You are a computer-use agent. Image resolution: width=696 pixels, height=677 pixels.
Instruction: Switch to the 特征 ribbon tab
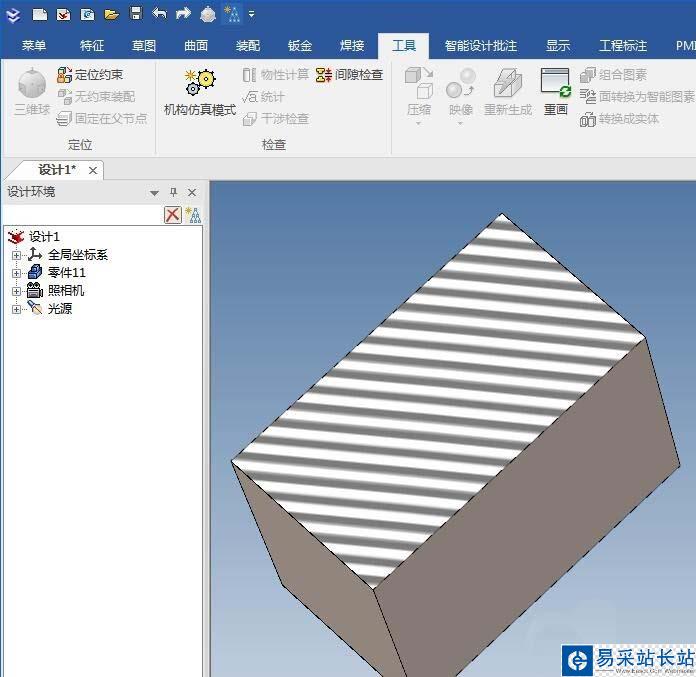tap(92, 45)
